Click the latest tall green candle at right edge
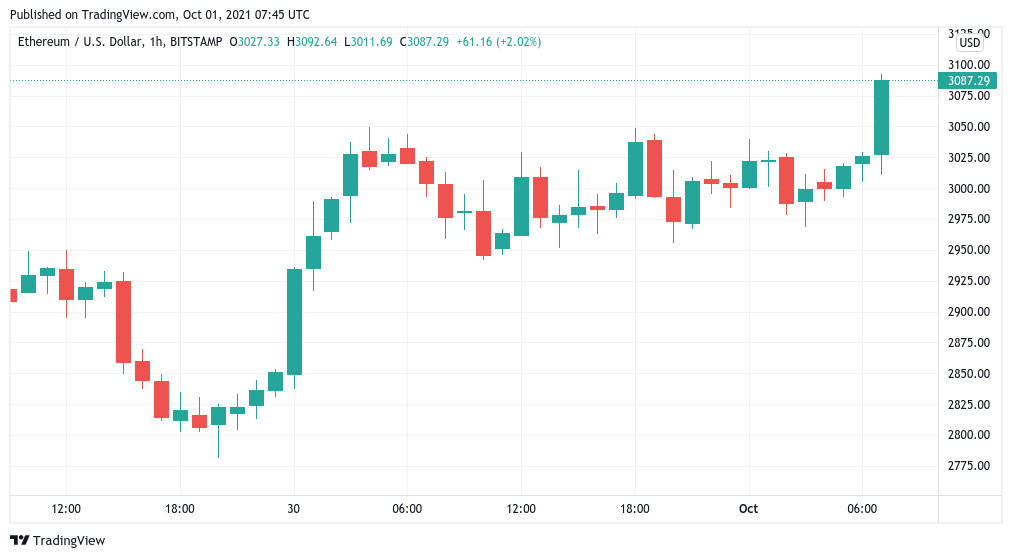Viewport: 1012px width, 558px height. [x=881, y=117]
